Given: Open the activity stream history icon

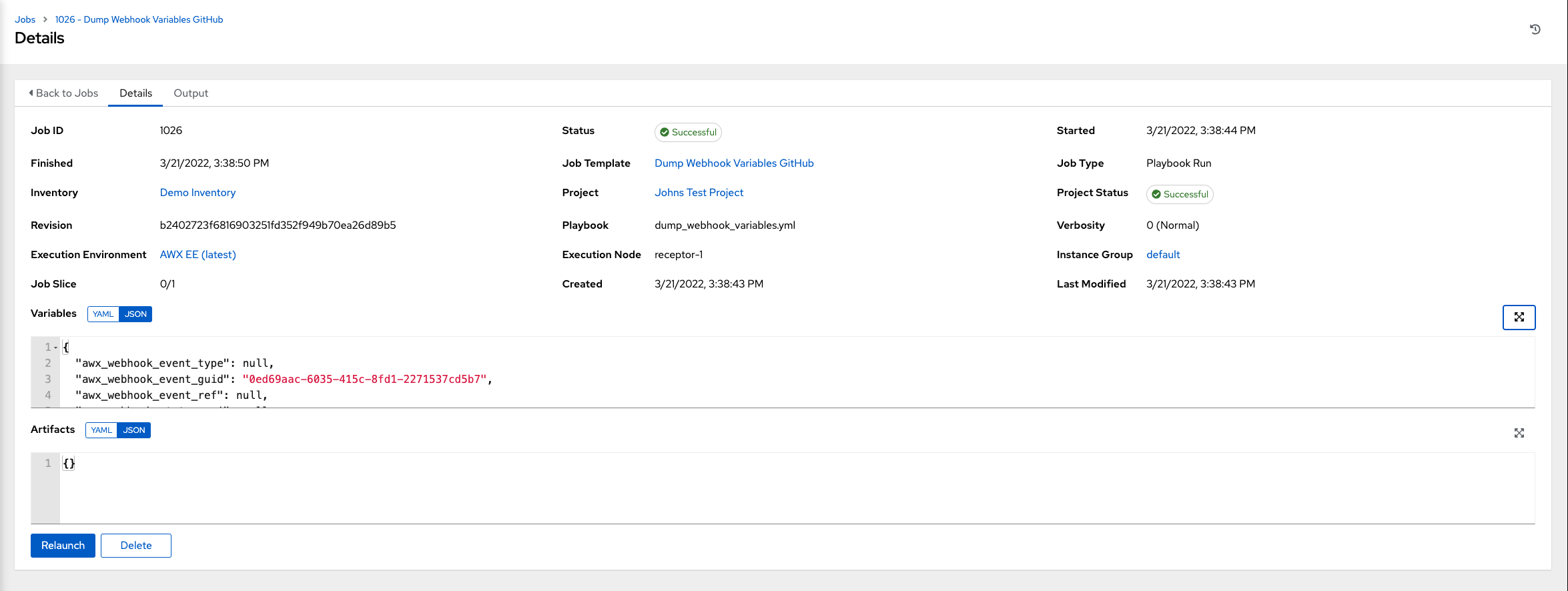Looking at the screenshot, I should 1535,29.
